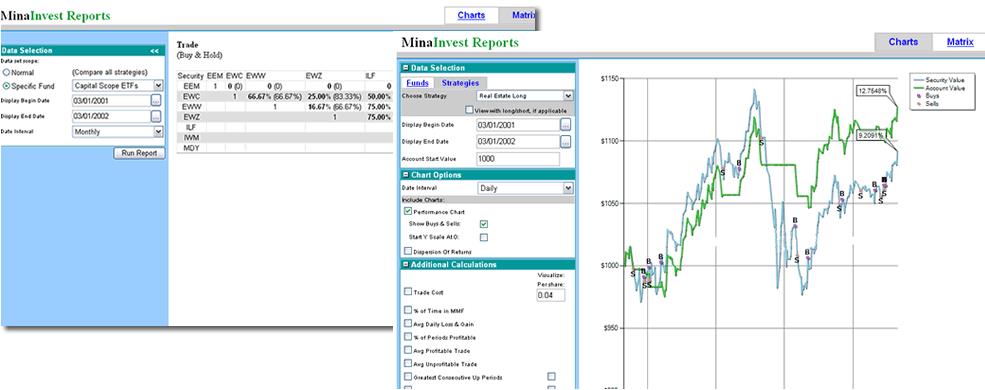Check Avg Daily Loss & Gain

[408, 324]
